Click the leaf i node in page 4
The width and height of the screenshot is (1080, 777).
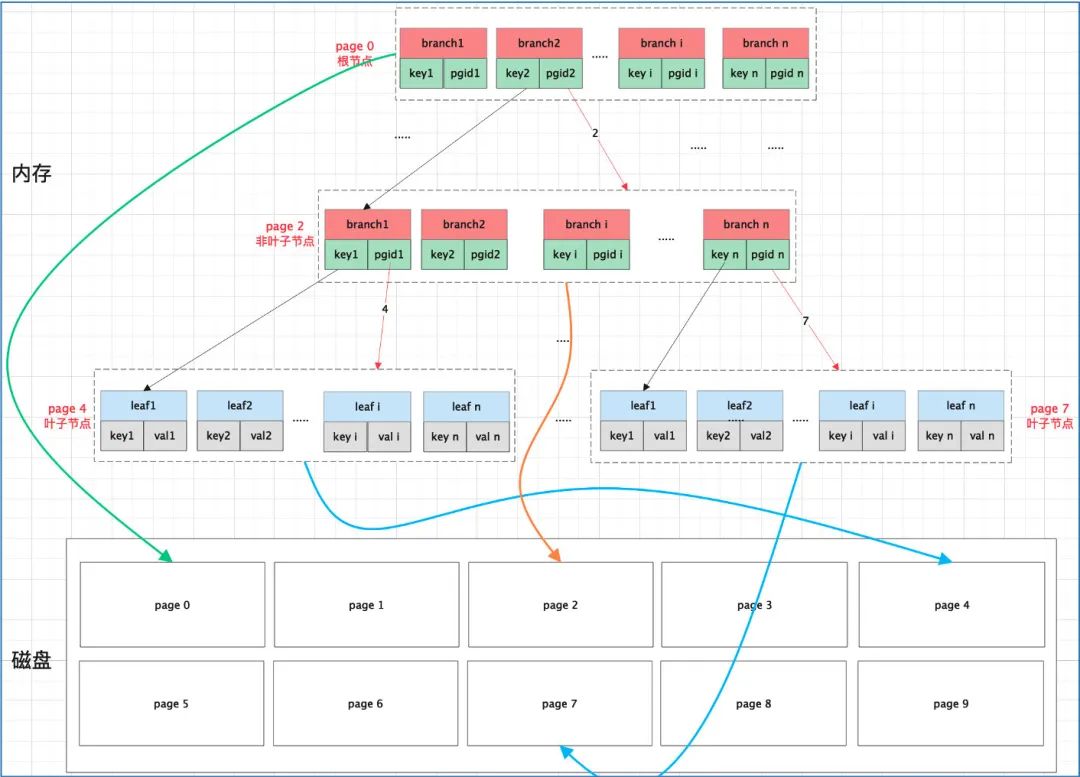[365, 405]
